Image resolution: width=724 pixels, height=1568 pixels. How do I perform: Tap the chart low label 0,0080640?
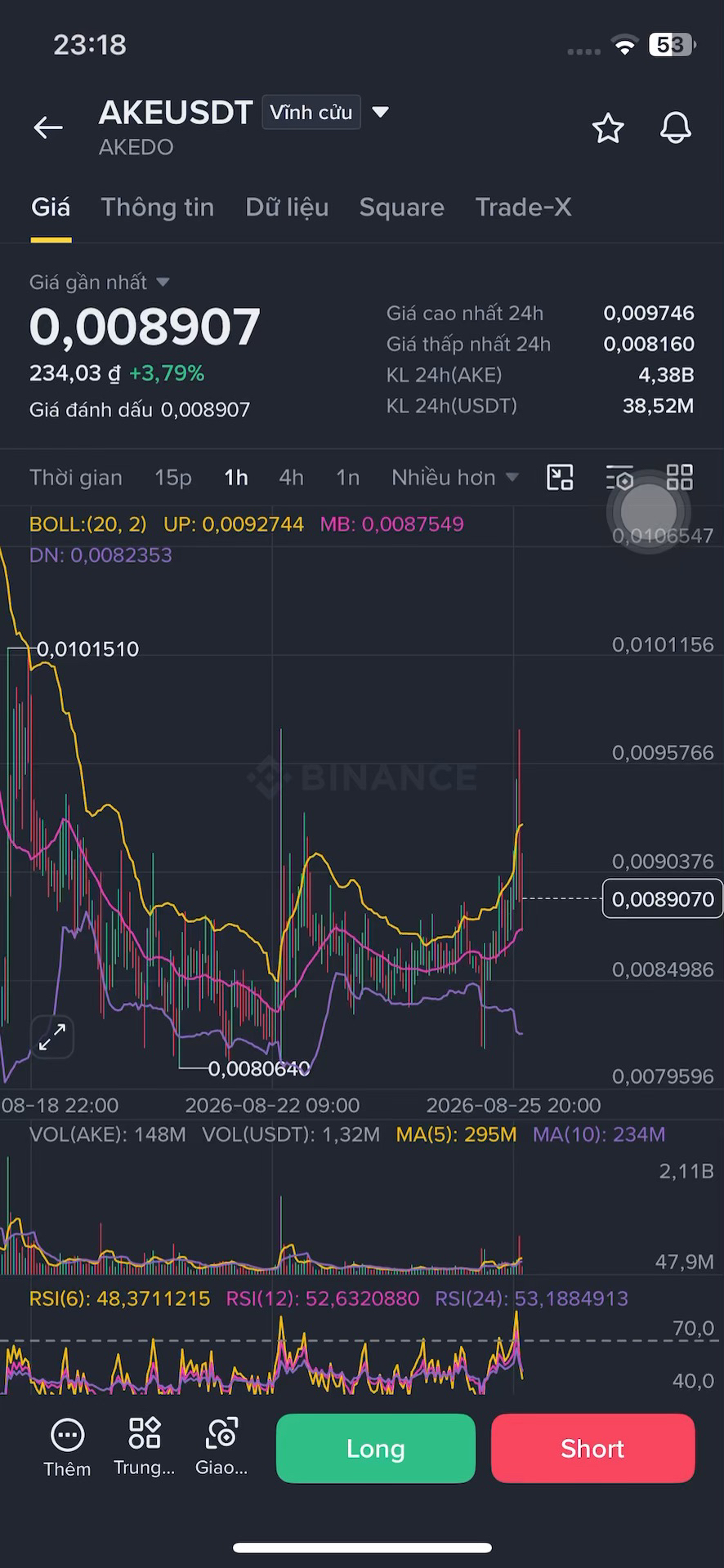coord(259,1068)
